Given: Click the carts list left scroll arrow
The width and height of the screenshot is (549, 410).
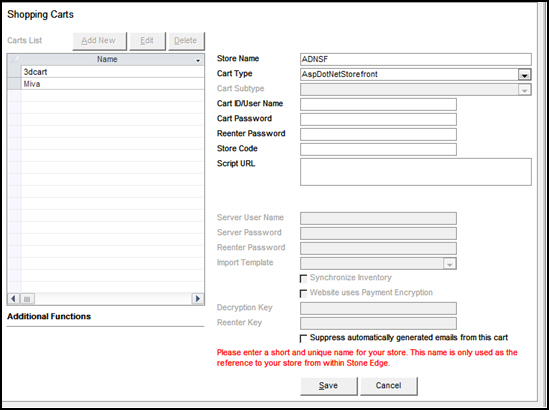Looking at the screenshot, I should (x=13, y=299).
